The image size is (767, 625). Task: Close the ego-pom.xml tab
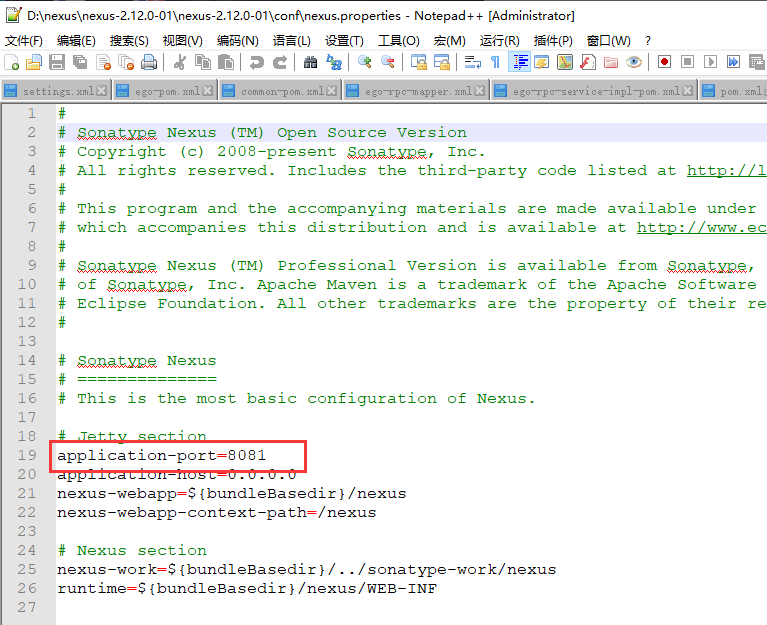(207, 90)
